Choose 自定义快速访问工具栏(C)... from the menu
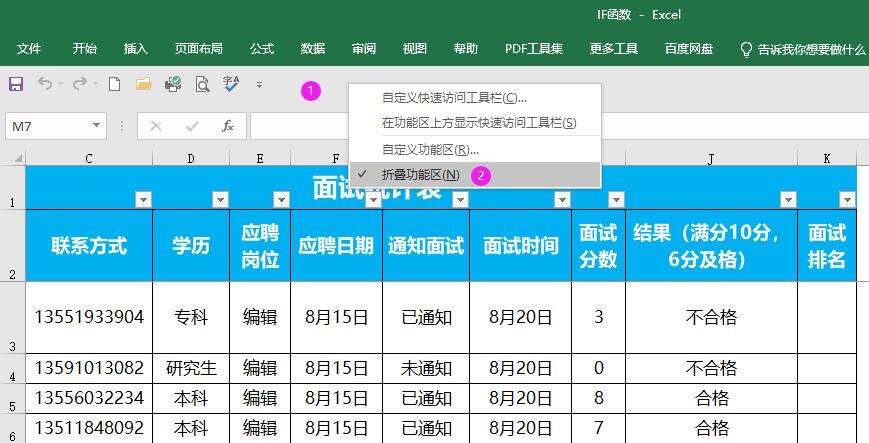869x443 pixels. 475,98
